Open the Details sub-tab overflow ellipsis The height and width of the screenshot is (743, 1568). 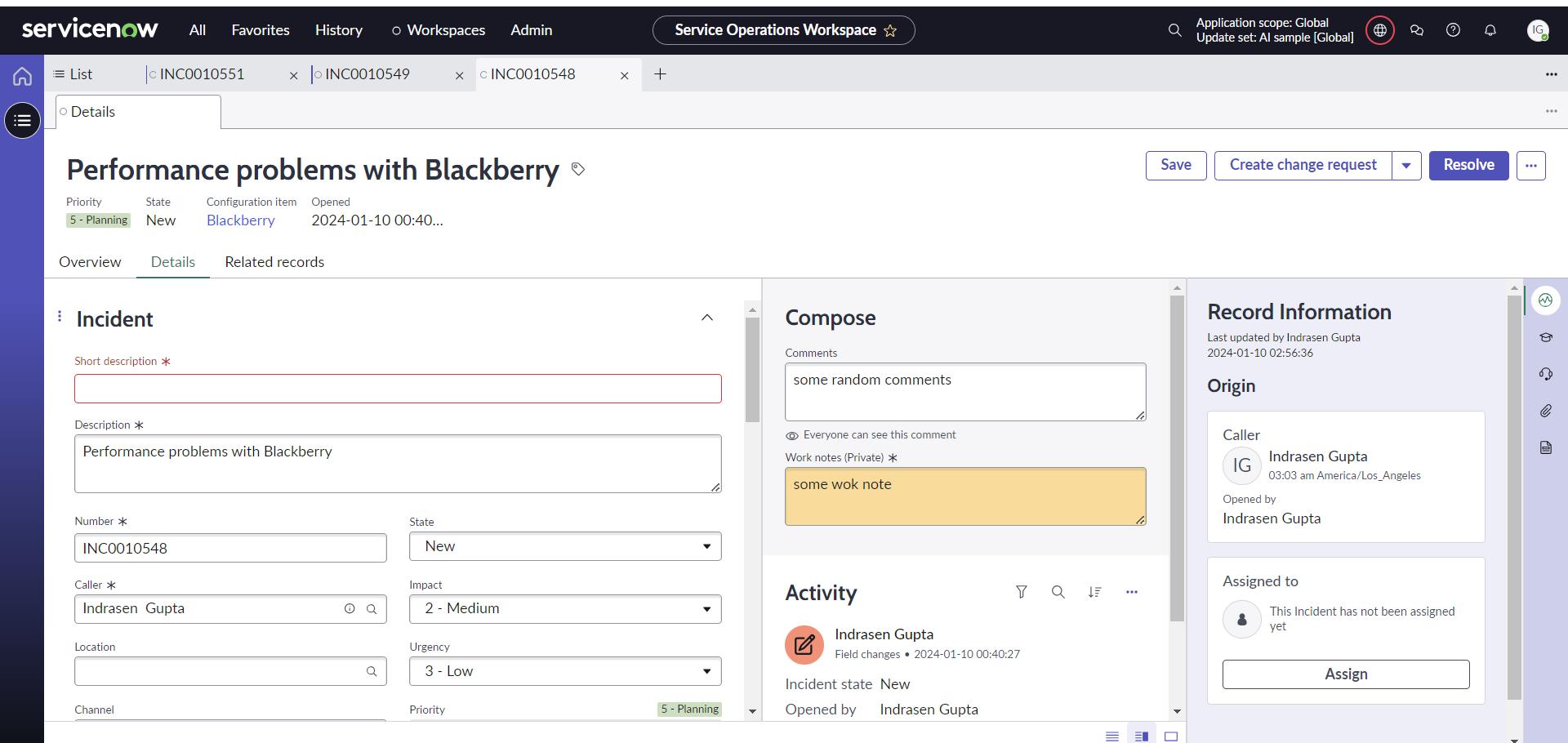click(x=1552, y=111)
